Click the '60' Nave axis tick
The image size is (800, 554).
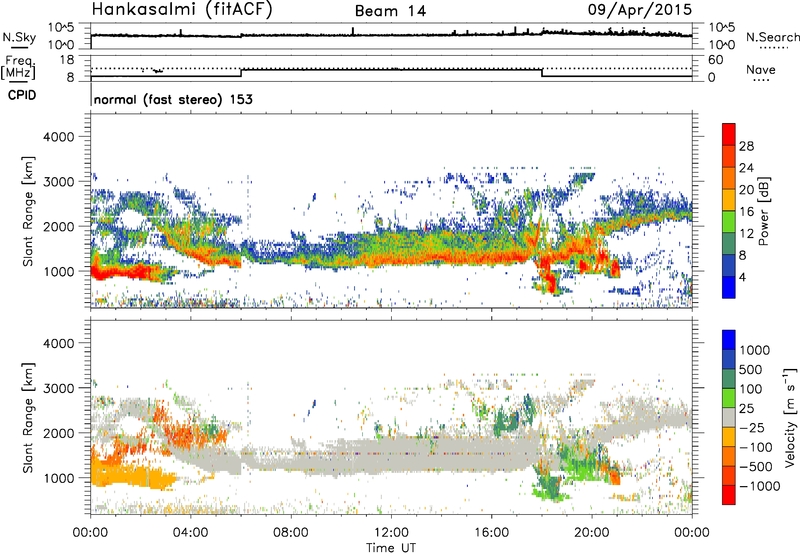click(715, 60)
